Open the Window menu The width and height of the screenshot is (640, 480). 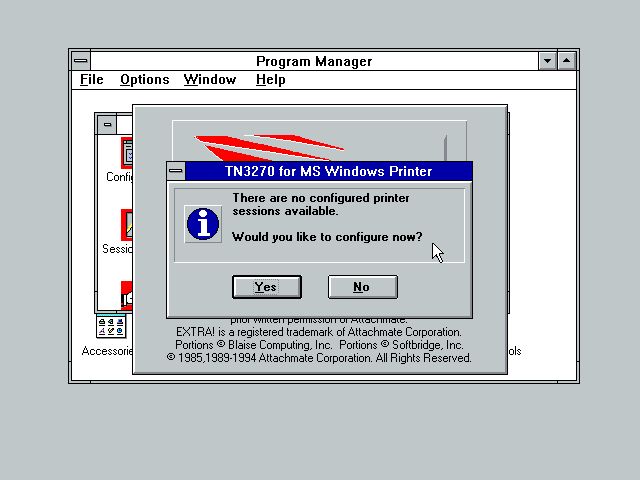pyautogui.click(x=210, y=80)
